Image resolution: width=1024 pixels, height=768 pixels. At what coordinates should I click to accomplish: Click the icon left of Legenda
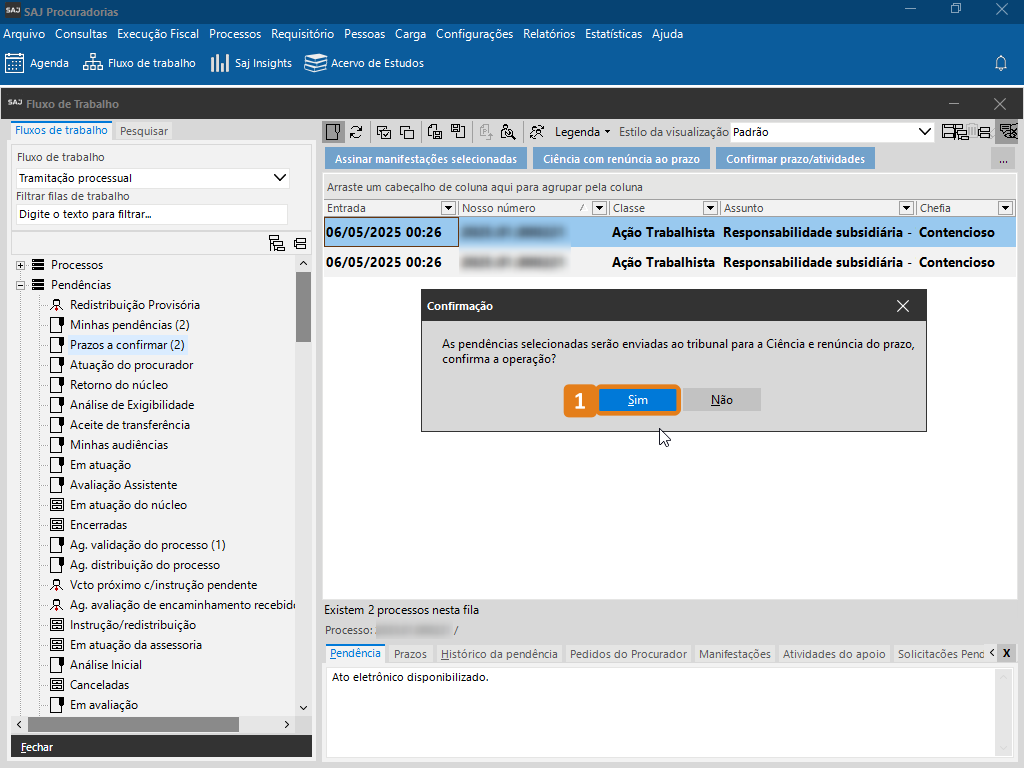[x=537, y=132]
